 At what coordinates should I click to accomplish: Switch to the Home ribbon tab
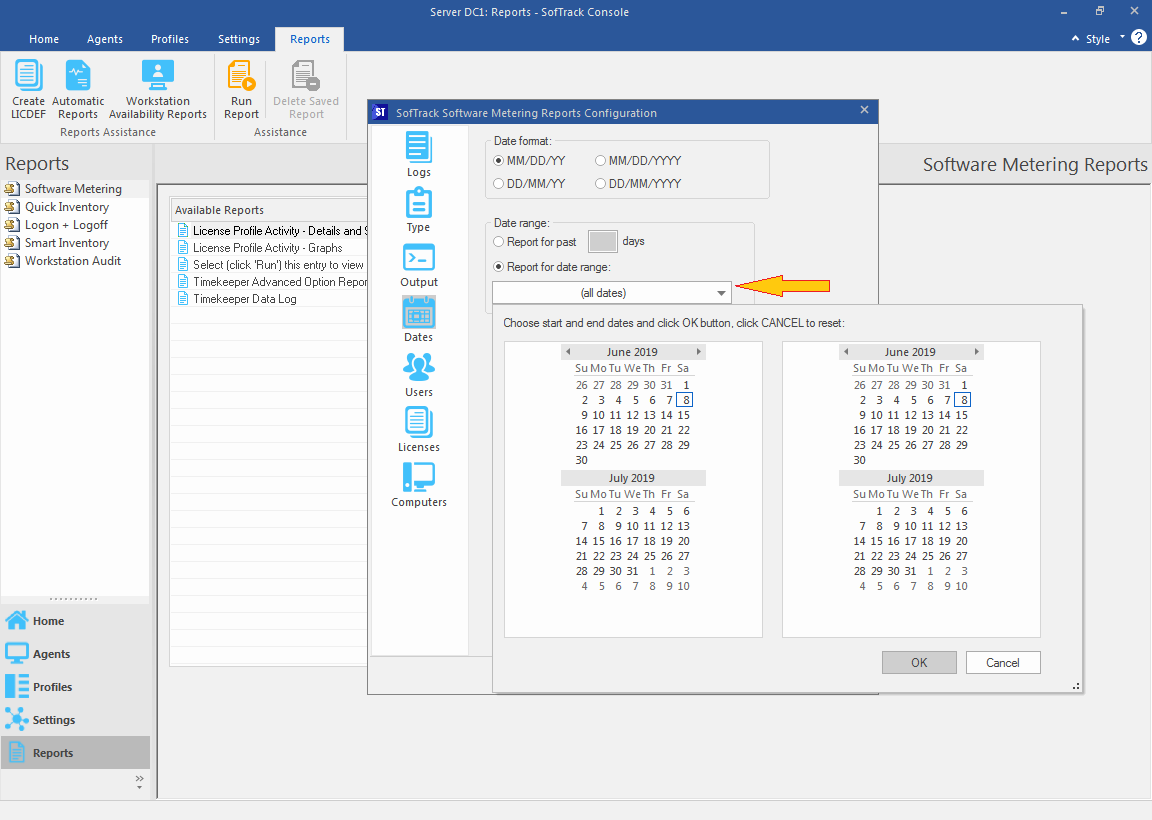(x=44, y=39)
